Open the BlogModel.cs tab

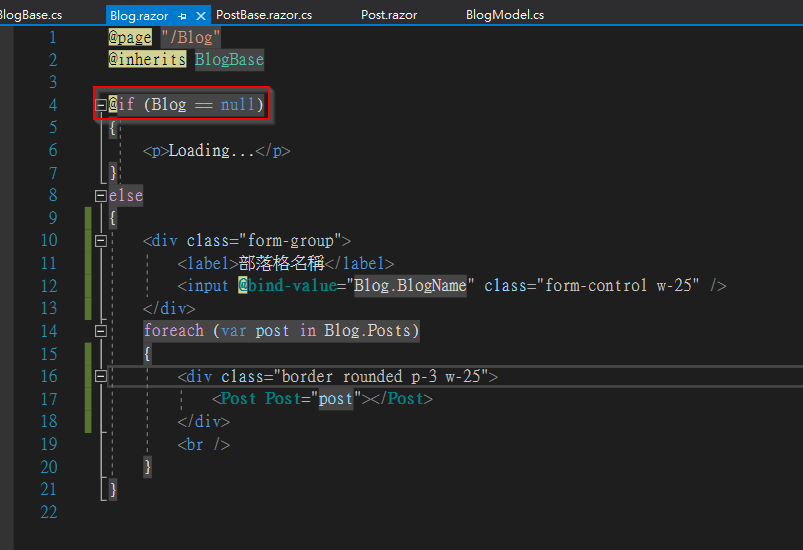(x=504, y=15)
